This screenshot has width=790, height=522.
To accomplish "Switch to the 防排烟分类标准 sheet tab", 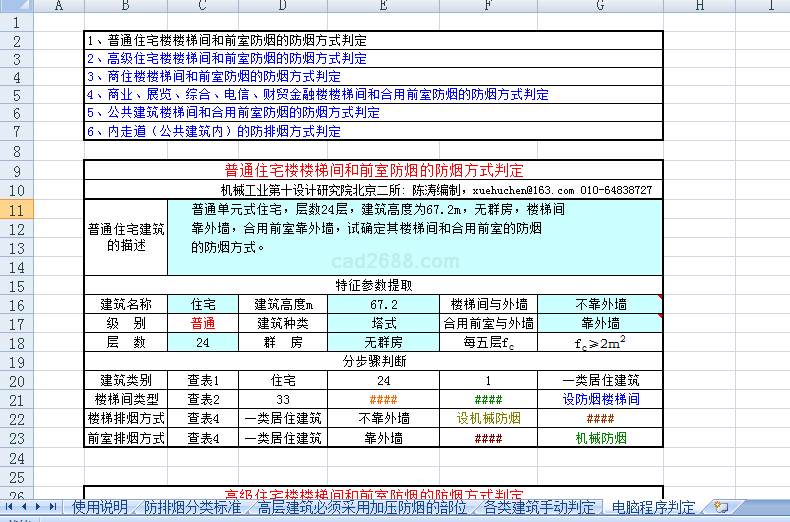I will pyautogui.click(x=192, y=507).
